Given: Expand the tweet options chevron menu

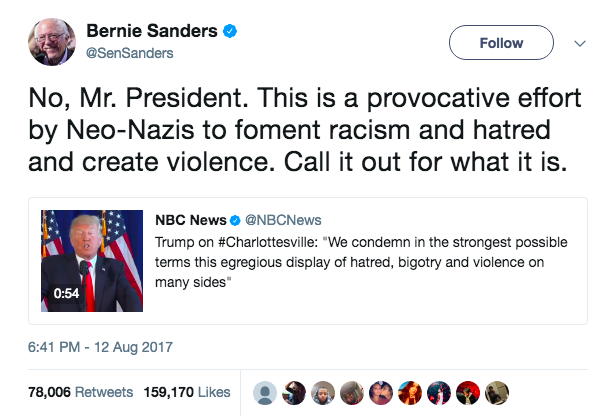Looking at the screenshot, I should (579, 43).
